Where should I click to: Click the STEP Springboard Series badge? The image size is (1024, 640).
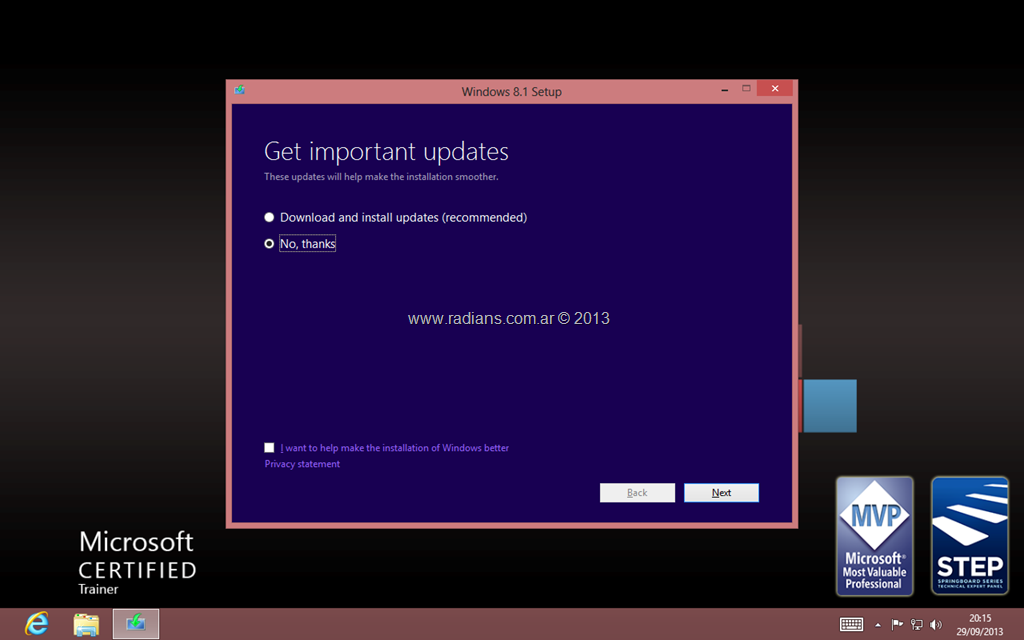click(969, 536)
